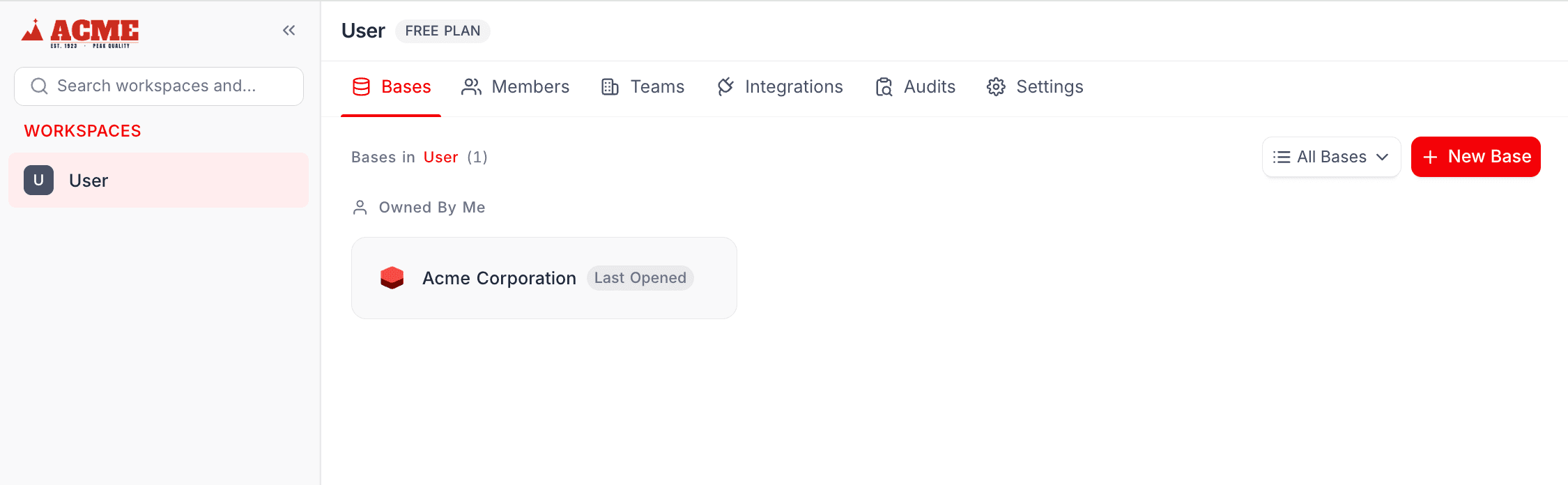The width and height of the screenshot is (1568, 485).
Task: Open the Acme Corporation base card
Action: (544, 277)
